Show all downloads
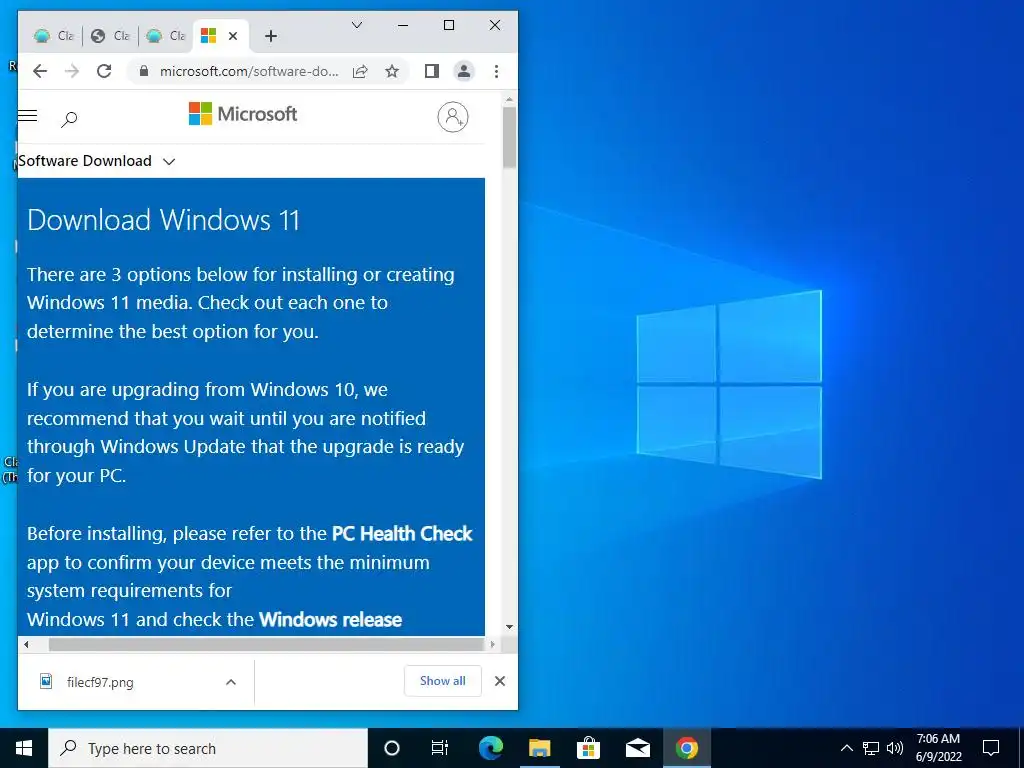 pos(443,681)
